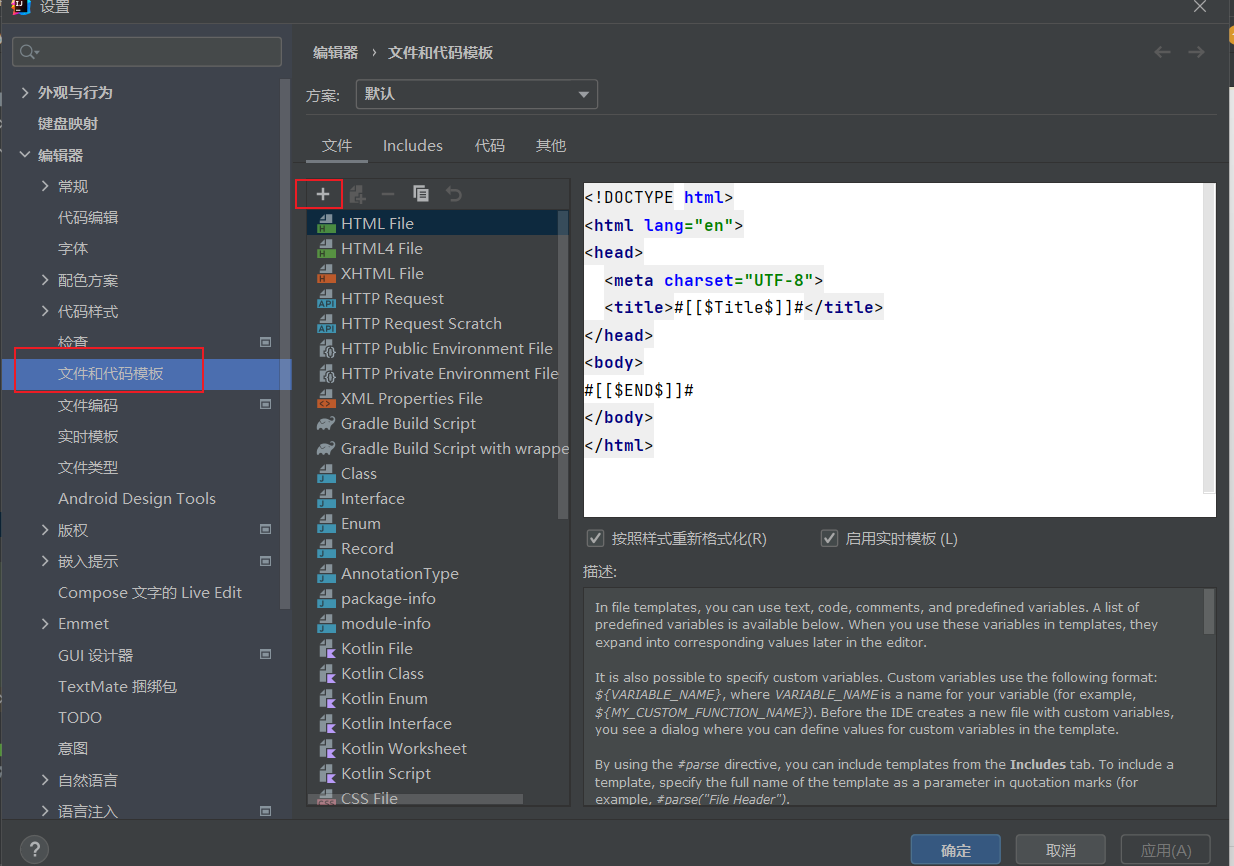Click the 应用(A) button
The height and width of the screenshot is (866, 1234).
click(x=1166, y=850)
